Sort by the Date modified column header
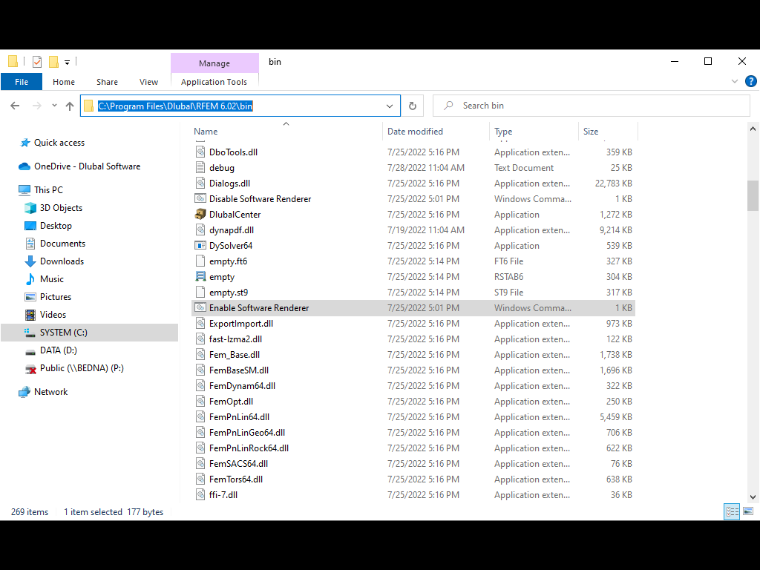Screen dimensions: 760x570 [x=436, y=131]
